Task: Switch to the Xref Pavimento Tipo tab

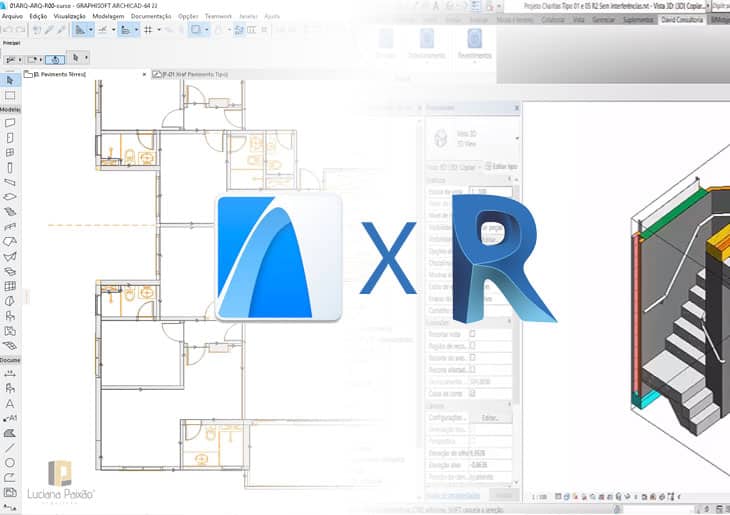Action: click(x=188, y=74)
